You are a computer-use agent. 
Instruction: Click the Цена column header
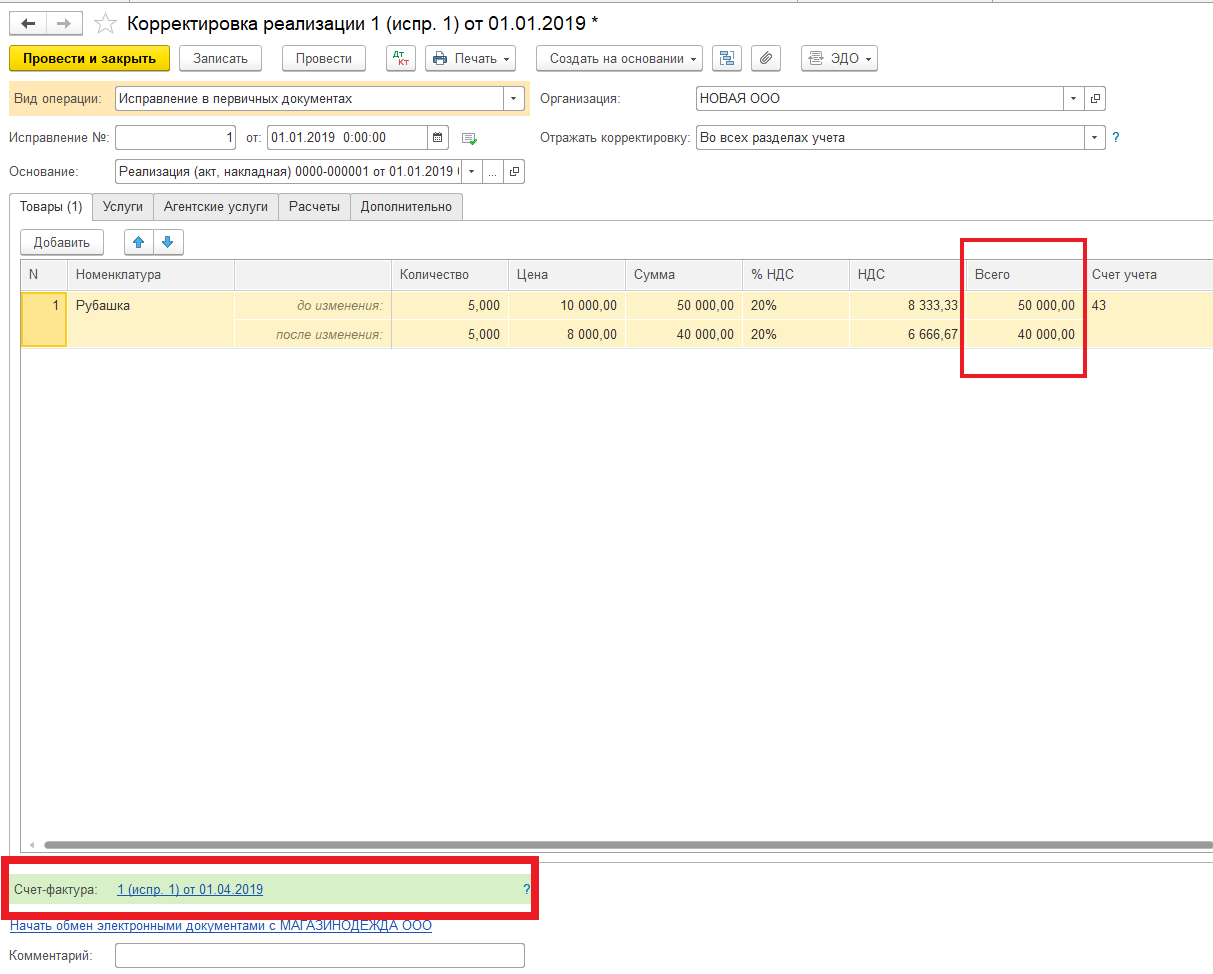pyautogui.click(x=567, y=275)
